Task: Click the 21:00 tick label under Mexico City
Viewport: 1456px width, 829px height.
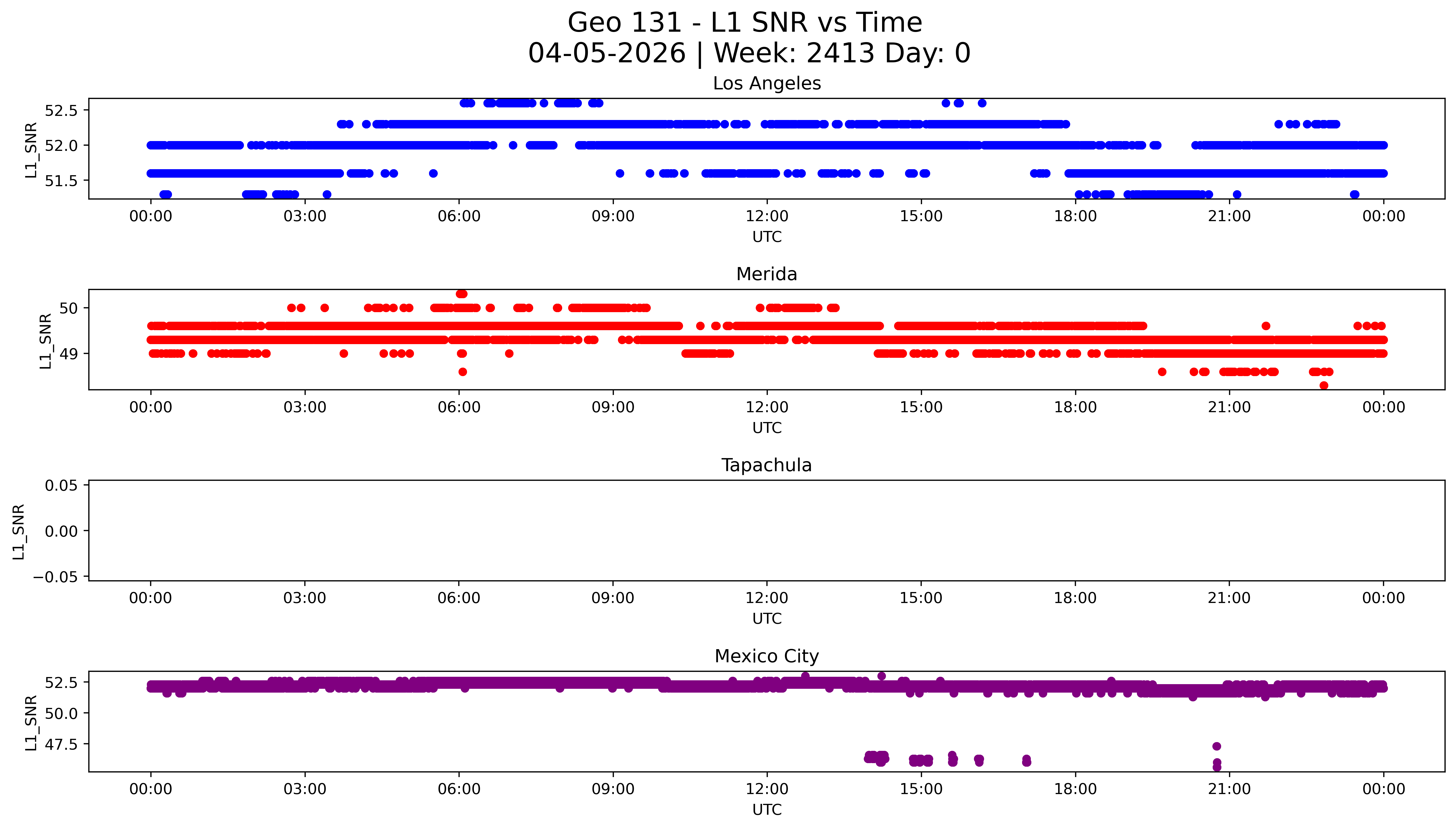Action: (1229, 789)
